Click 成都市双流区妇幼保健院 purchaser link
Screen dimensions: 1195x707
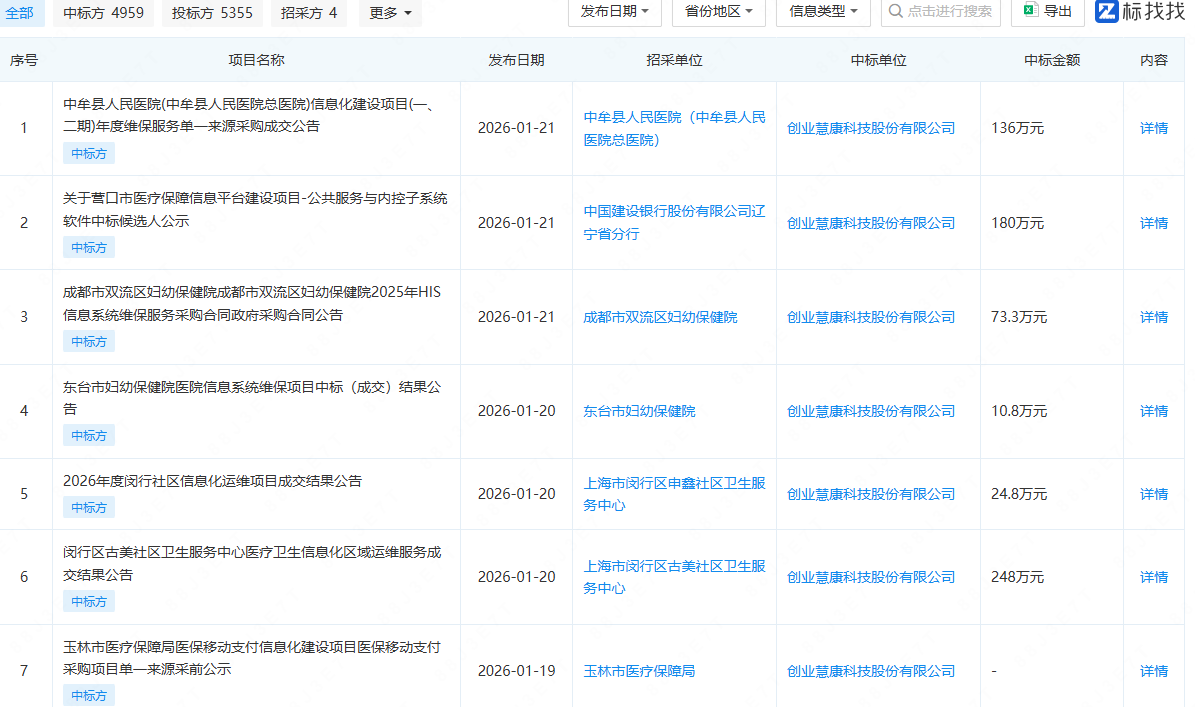click(660, 317)
